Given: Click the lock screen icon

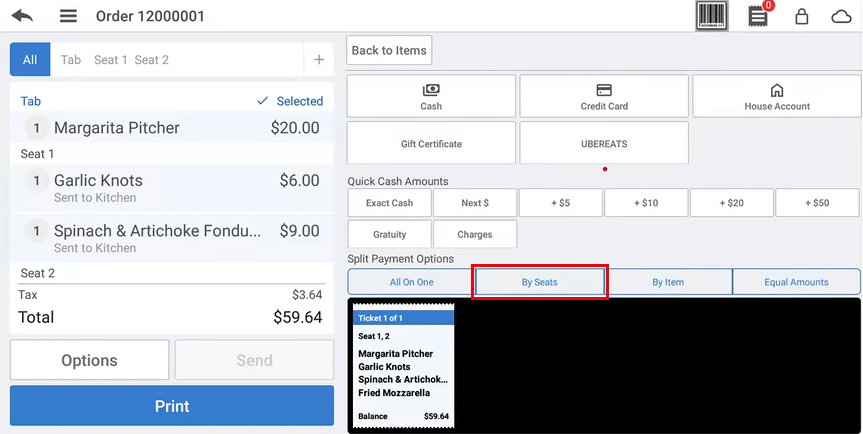Looking at the screenshot, I should click(801, 16).
